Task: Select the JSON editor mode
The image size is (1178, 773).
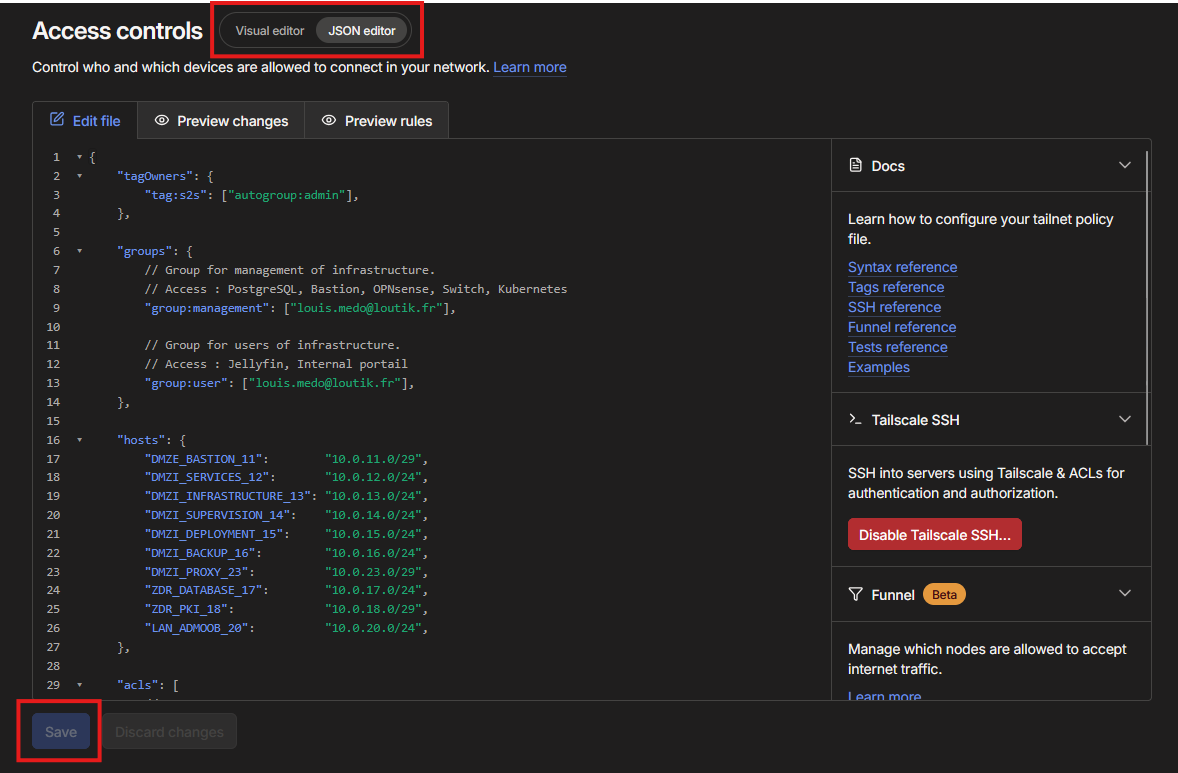Action: point(361,31)
